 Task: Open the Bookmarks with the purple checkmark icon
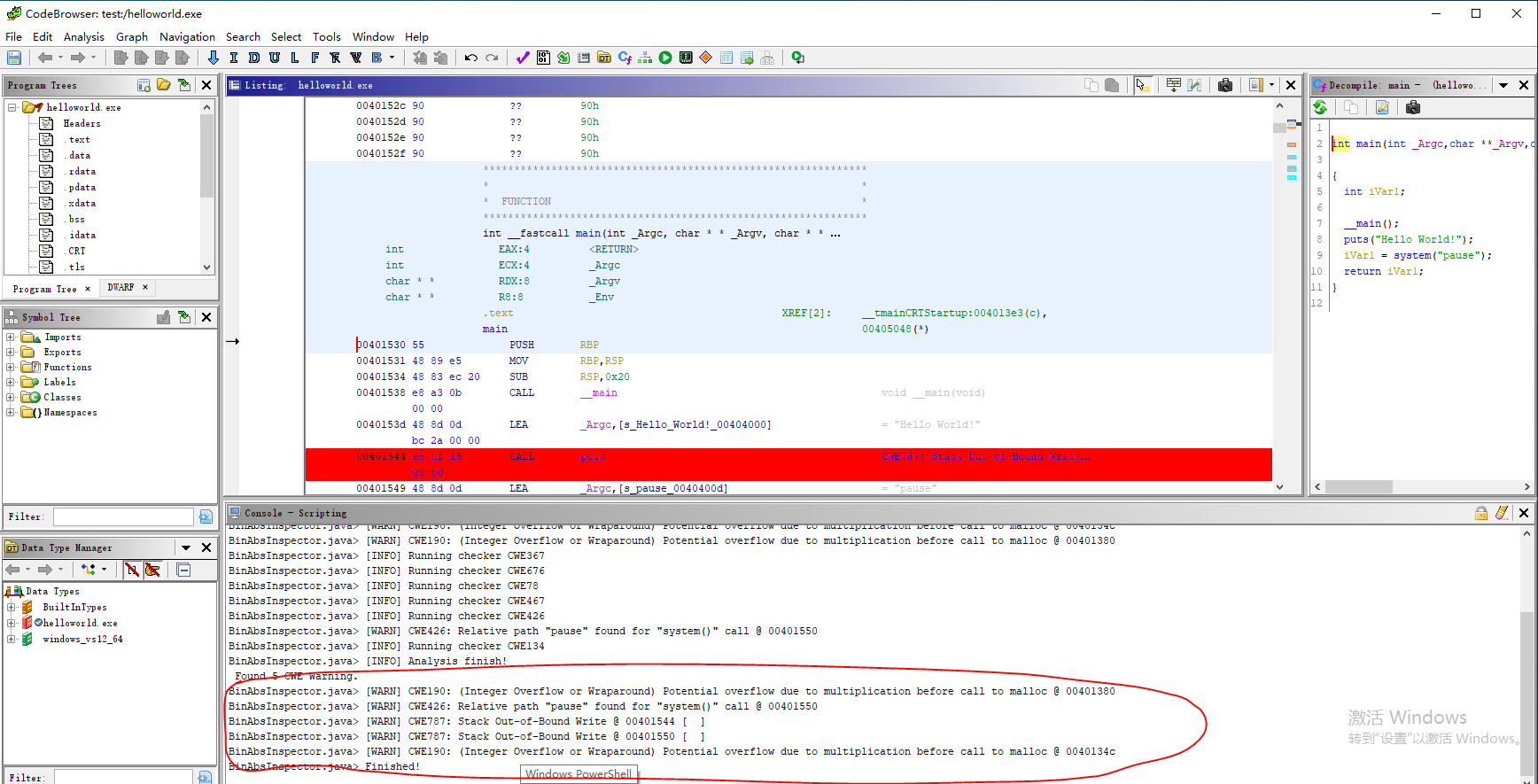tap(523, 58)
